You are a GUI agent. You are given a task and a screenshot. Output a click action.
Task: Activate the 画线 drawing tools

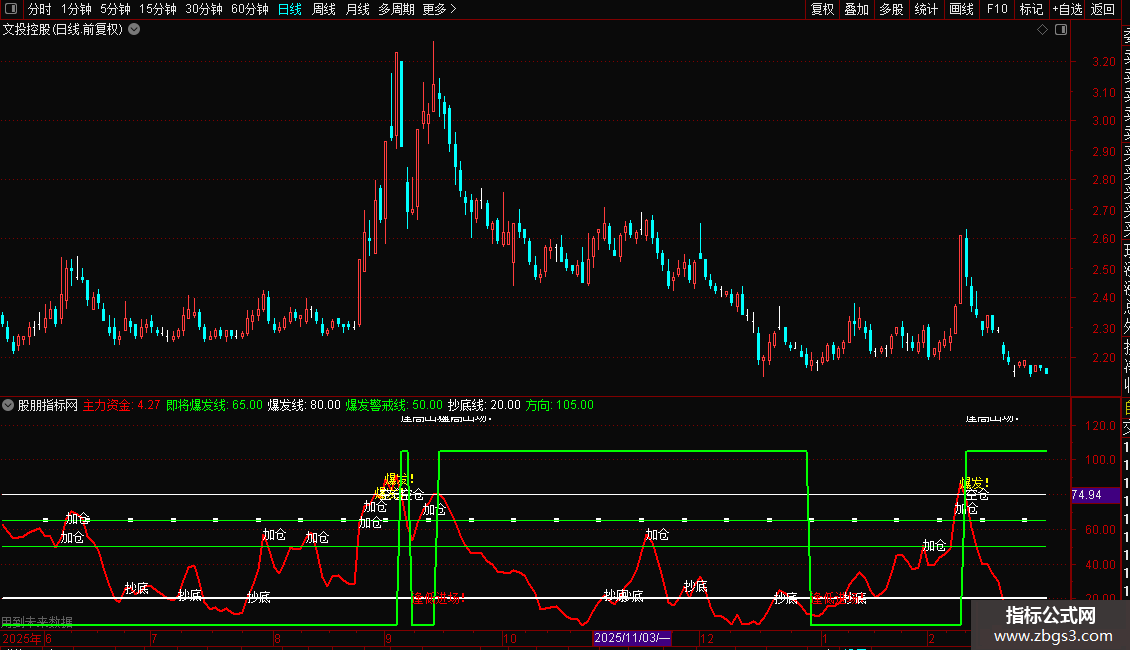(x=961, y=9)
